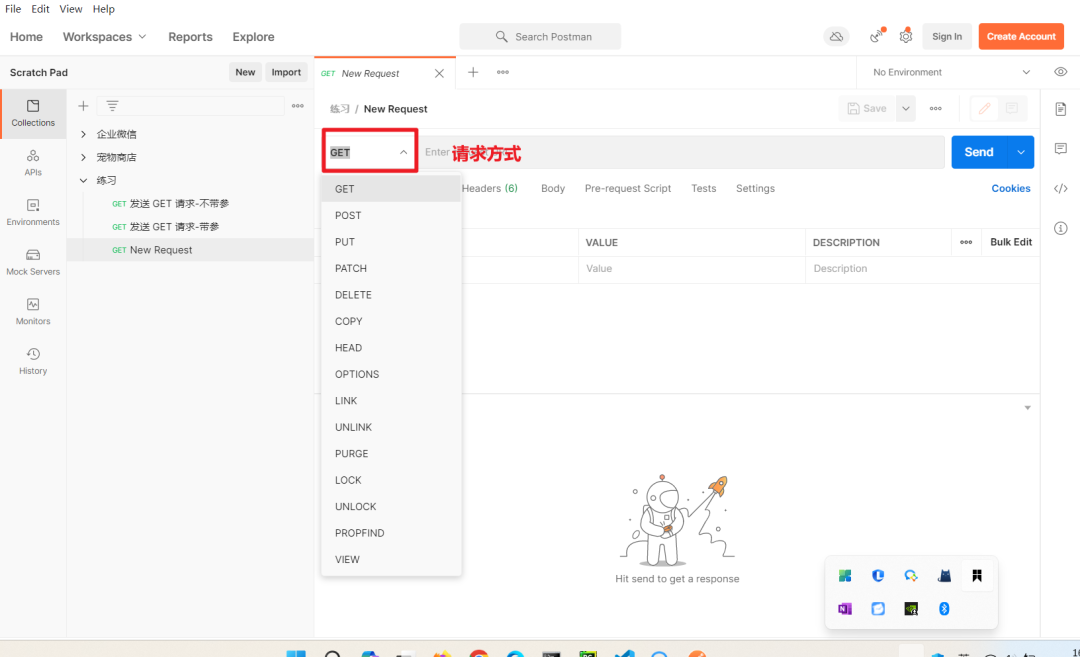Open the code snippet panel icon
The image size is (1080, 657).
point(1060,188)
